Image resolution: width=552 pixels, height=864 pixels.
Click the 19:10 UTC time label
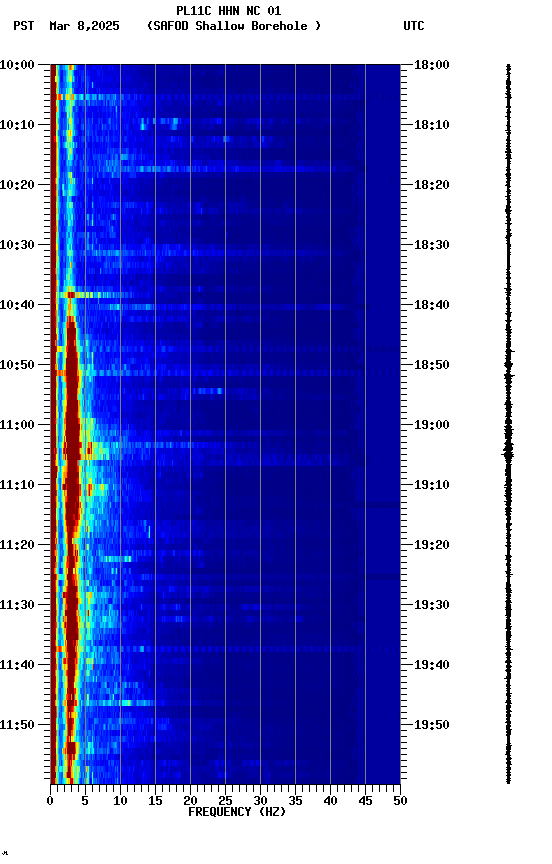coord(432,485)
